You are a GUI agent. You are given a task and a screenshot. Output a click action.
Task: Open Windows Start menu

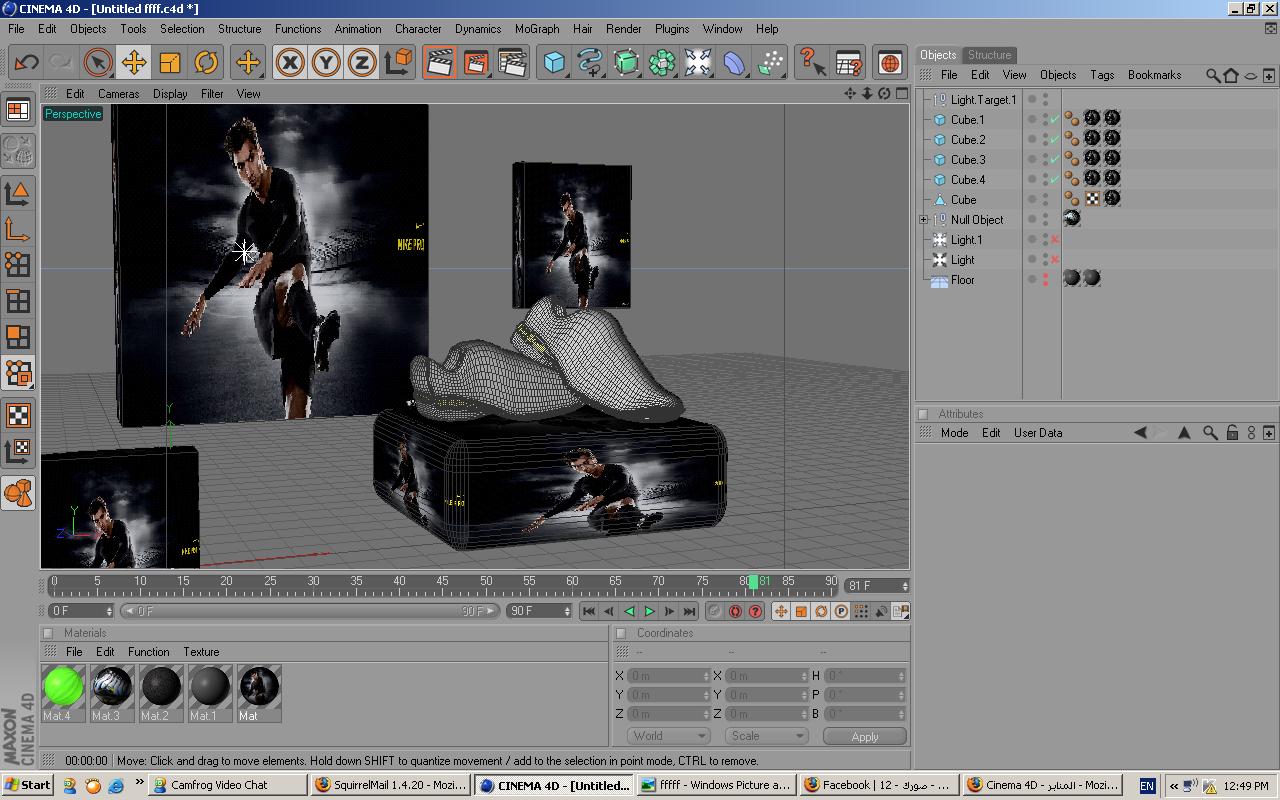click(27, 785)
